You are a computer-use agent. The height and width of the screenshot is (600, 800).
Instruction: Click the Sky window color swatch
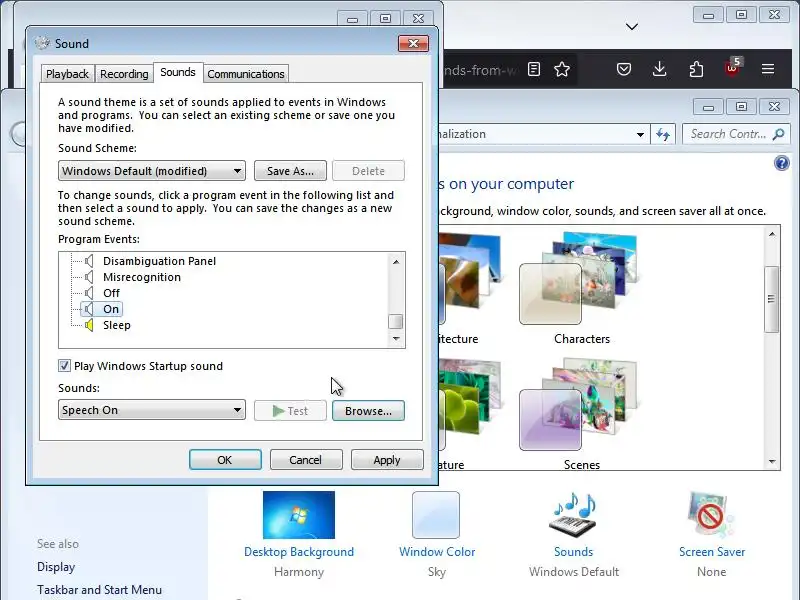coord(436,515)
